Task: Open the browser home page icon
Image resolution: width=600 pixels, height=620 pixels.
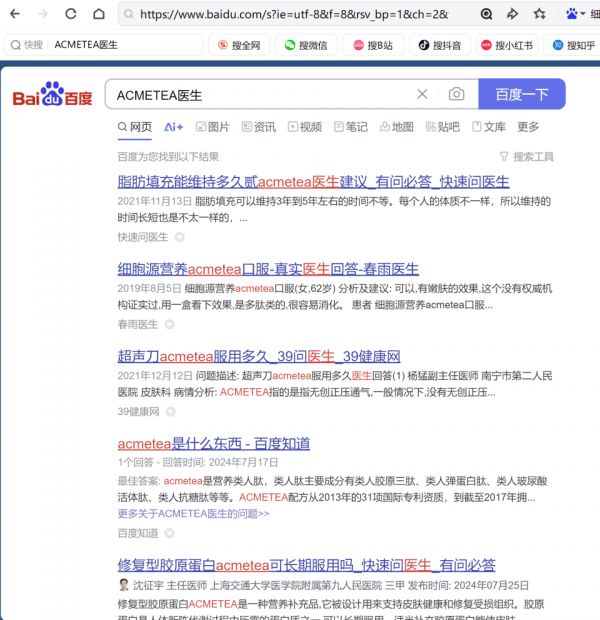Action: pos(98,14)
